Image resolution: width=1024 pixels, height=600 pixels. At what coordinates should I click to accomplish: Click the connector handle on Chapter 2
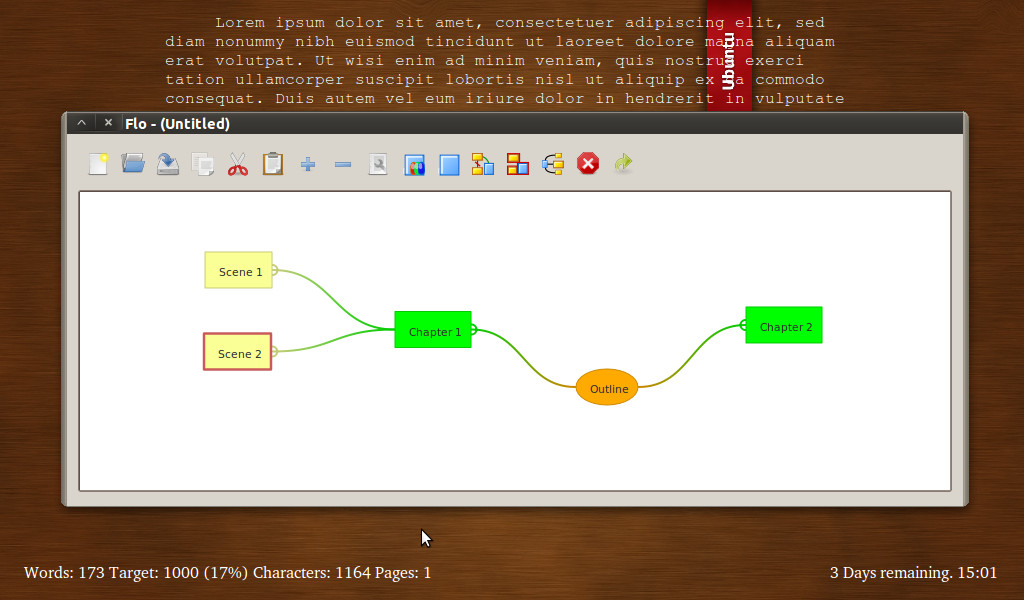(743, 325)
